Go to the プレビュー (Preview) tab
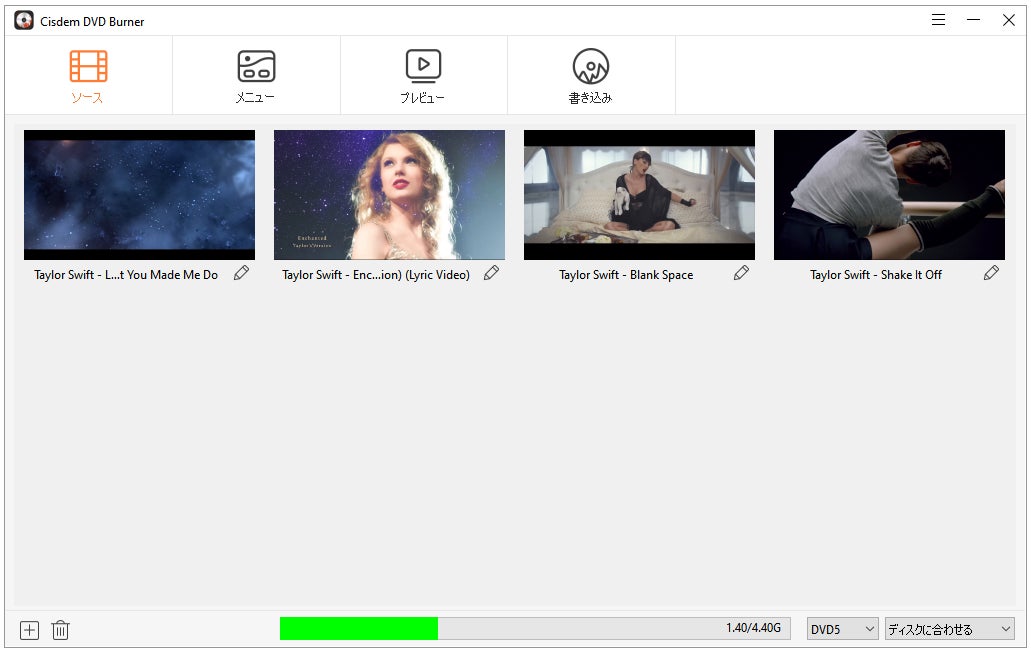 pos(423,76)
